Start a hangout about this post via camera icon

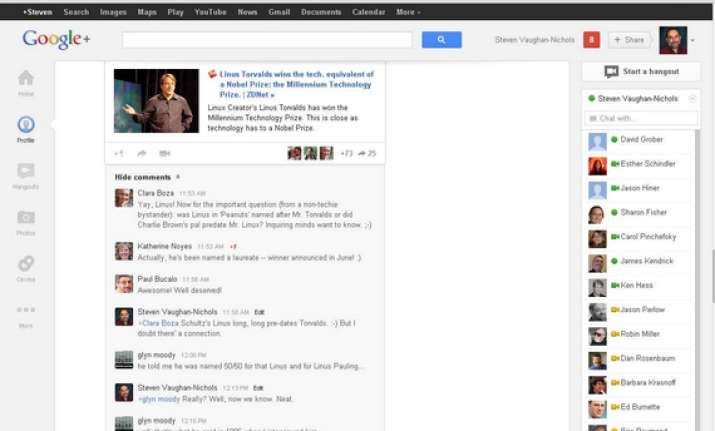click(x=165, y=153)
